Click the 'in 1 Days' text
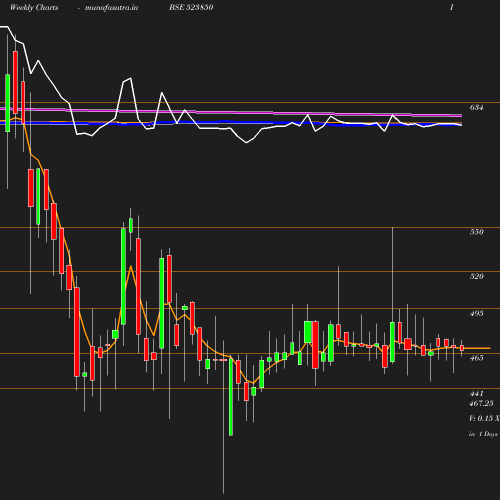The width and height of the screenshot is (500, 500). (483, 434)
